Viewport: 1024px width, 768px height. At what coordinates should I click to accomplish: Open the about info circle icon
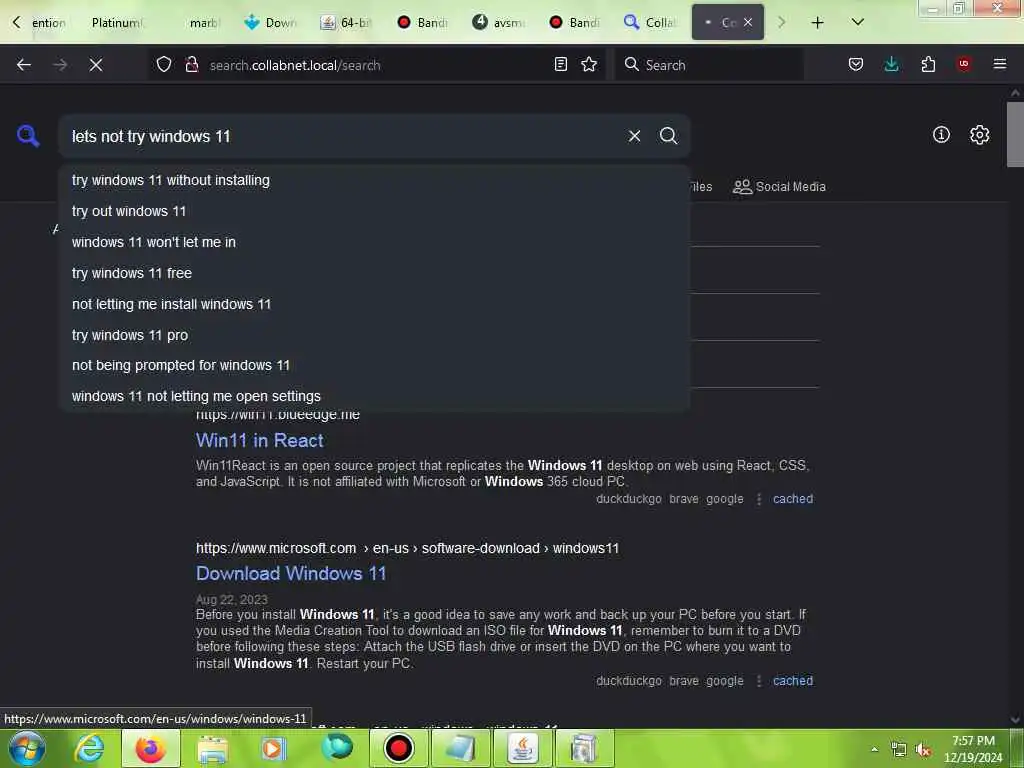[x=941, y=135]
